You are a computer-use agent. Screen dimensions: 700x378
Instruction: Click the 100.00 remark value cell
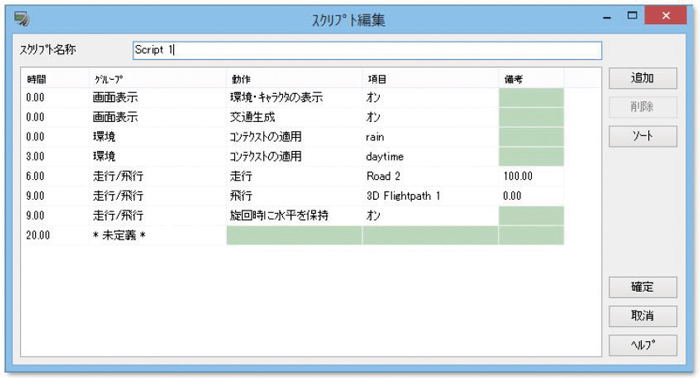click(531, 176)
